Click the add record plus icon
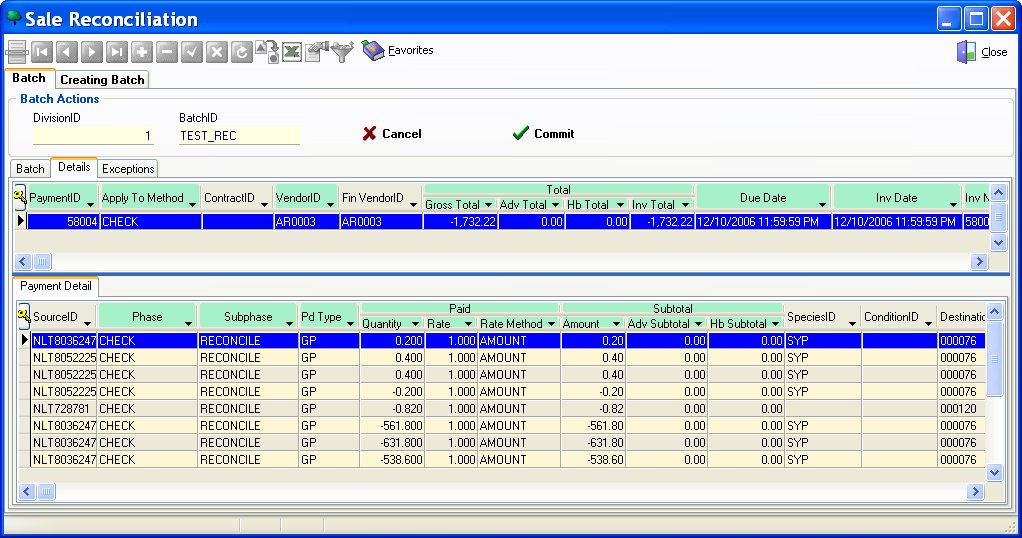 click(142, 52)
